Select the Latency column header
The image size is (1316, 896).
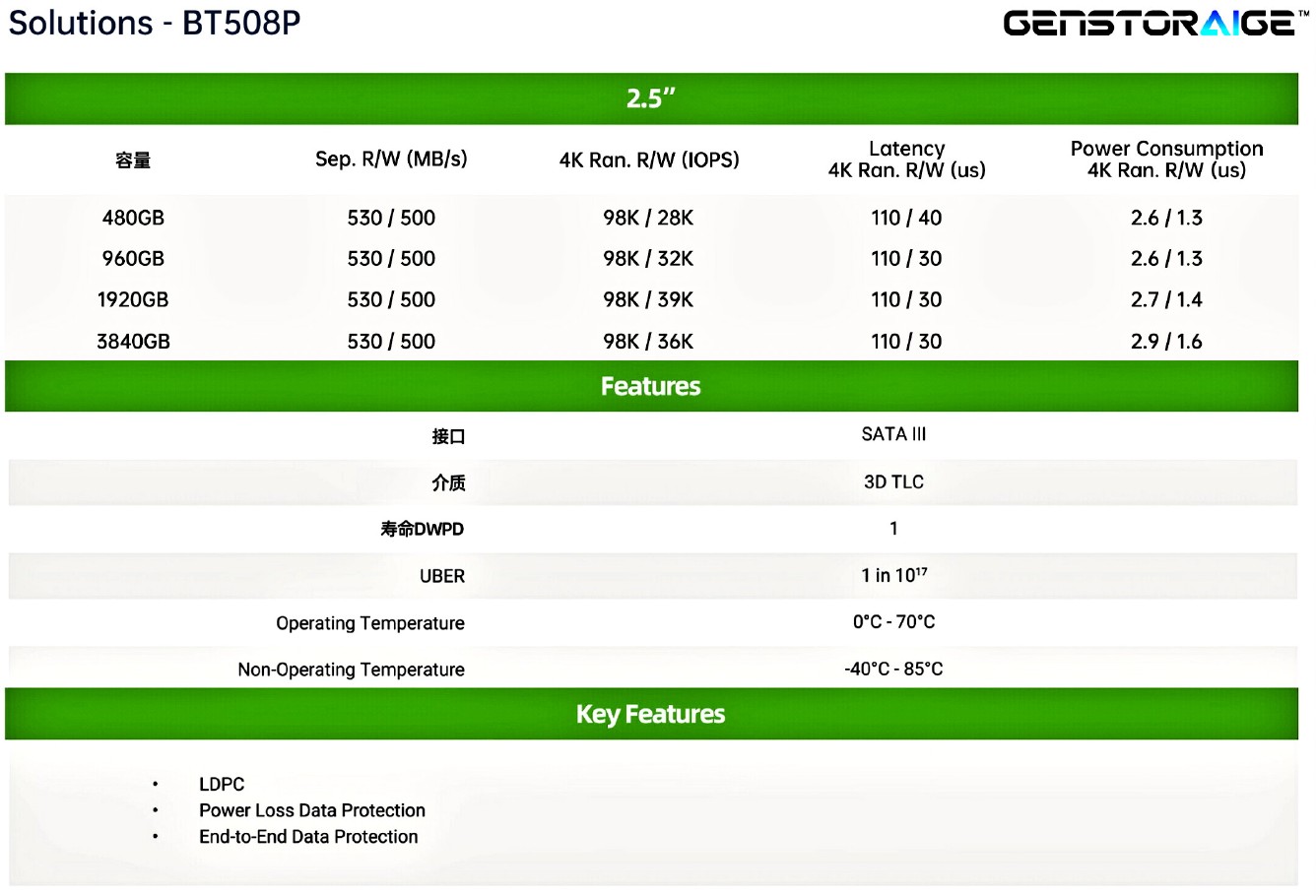(x=907, y=160)
